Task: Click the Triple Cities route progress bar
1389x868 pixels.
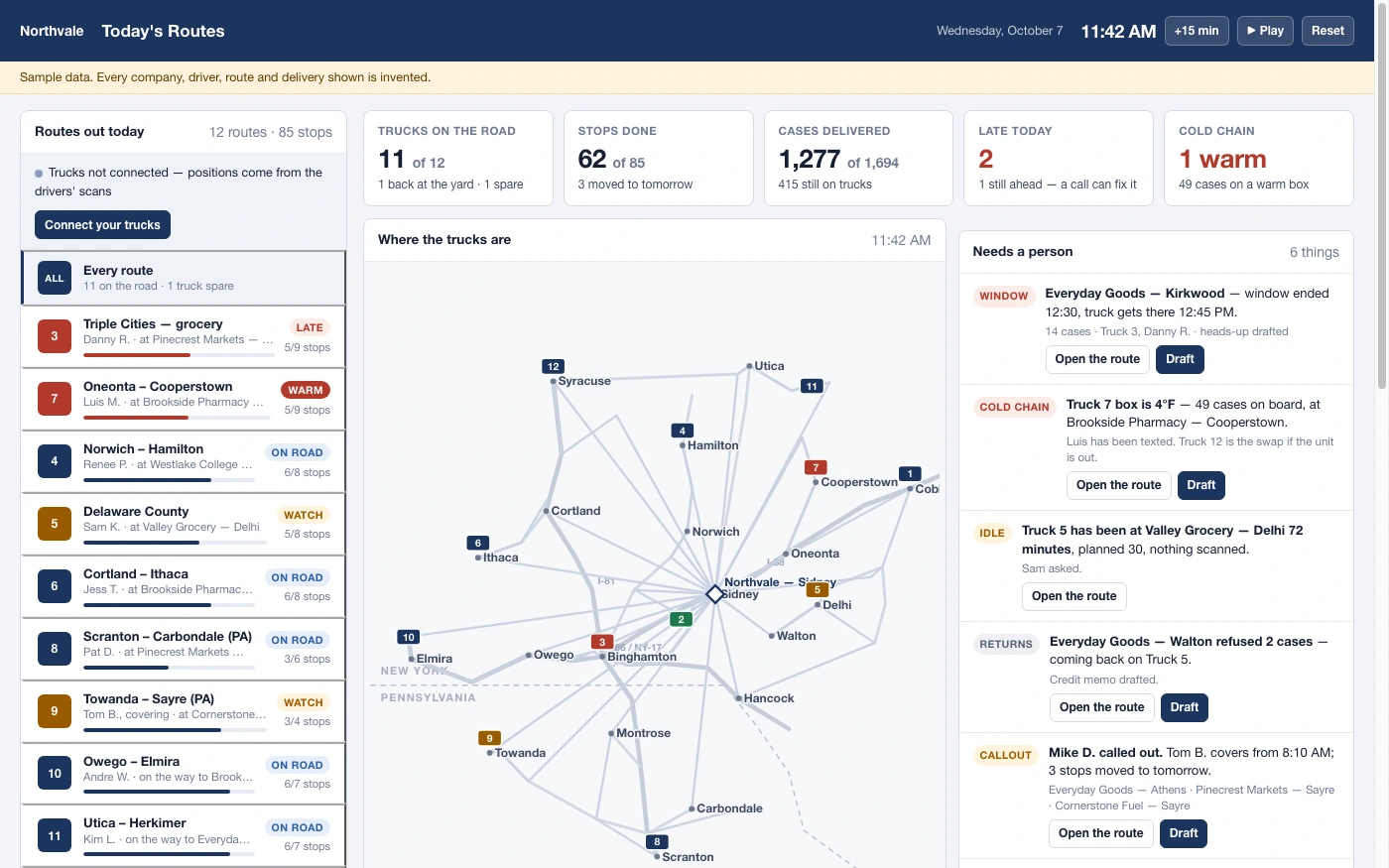Action: coord(179,355)
